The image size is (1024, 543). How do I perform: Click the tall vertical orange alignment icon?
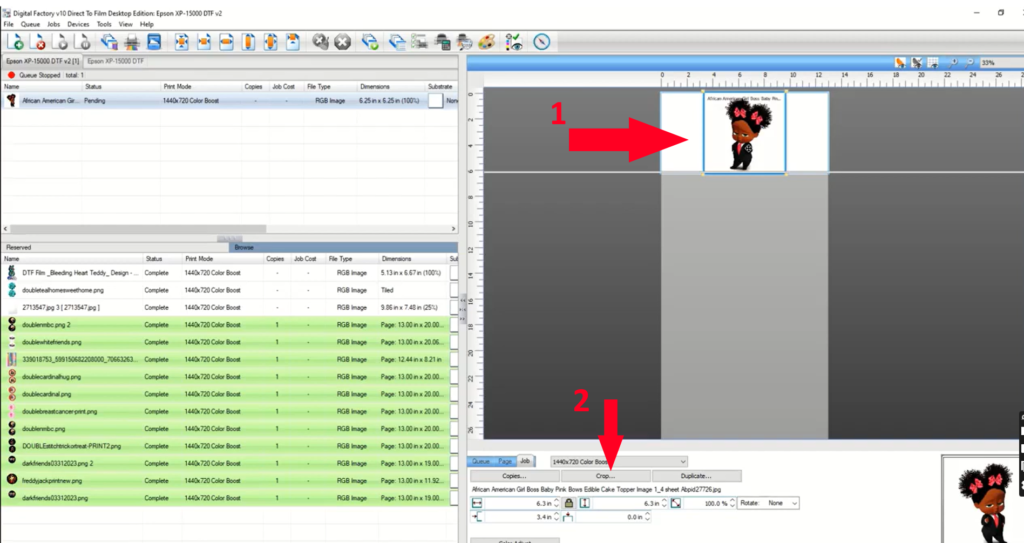(x=248, y=42)
